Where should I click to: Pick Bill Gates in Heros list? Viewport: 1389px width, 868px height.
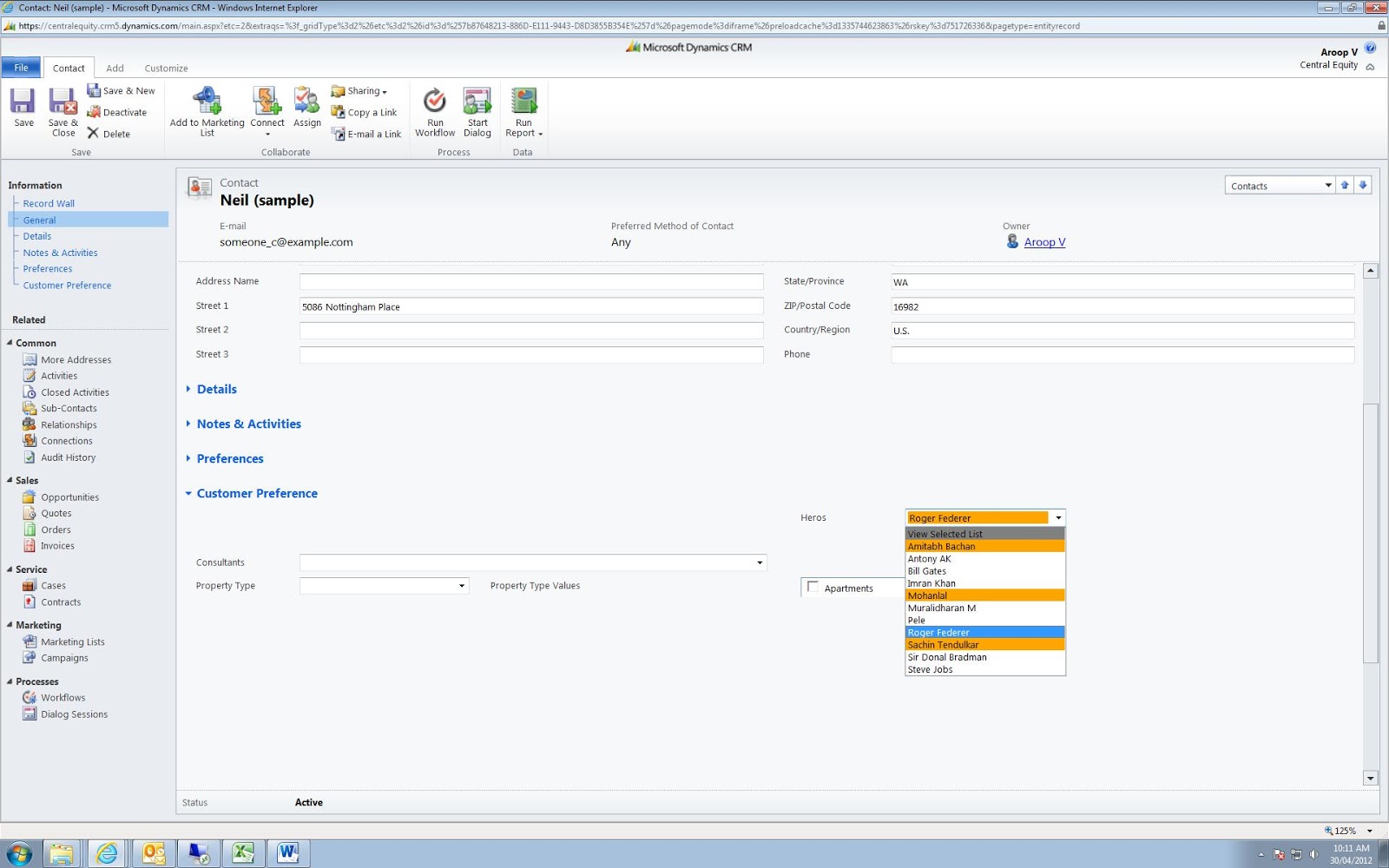984,571
